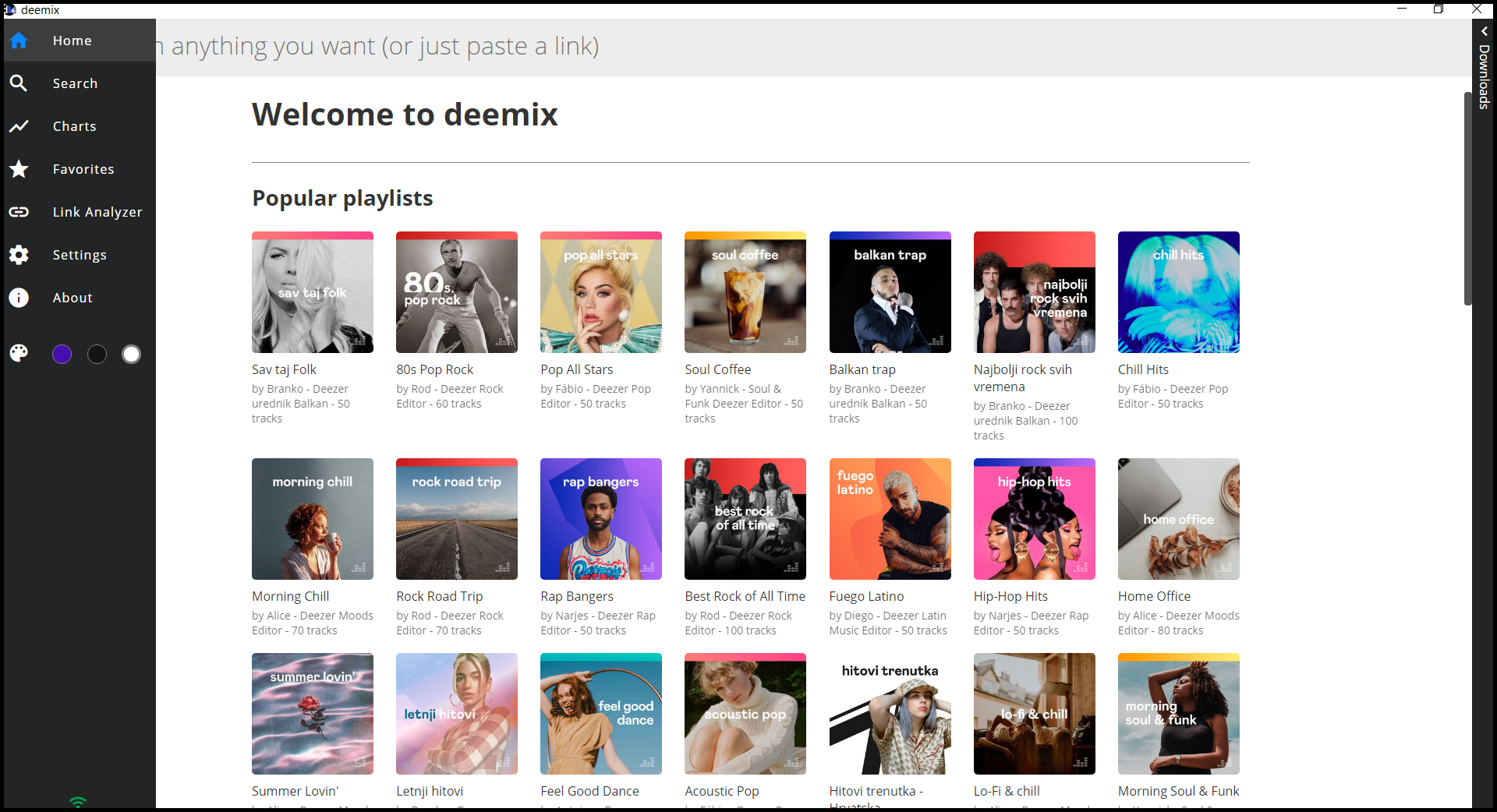
Task: Click the 'Best Rock of All Time' title
Action: pos(745,596)
